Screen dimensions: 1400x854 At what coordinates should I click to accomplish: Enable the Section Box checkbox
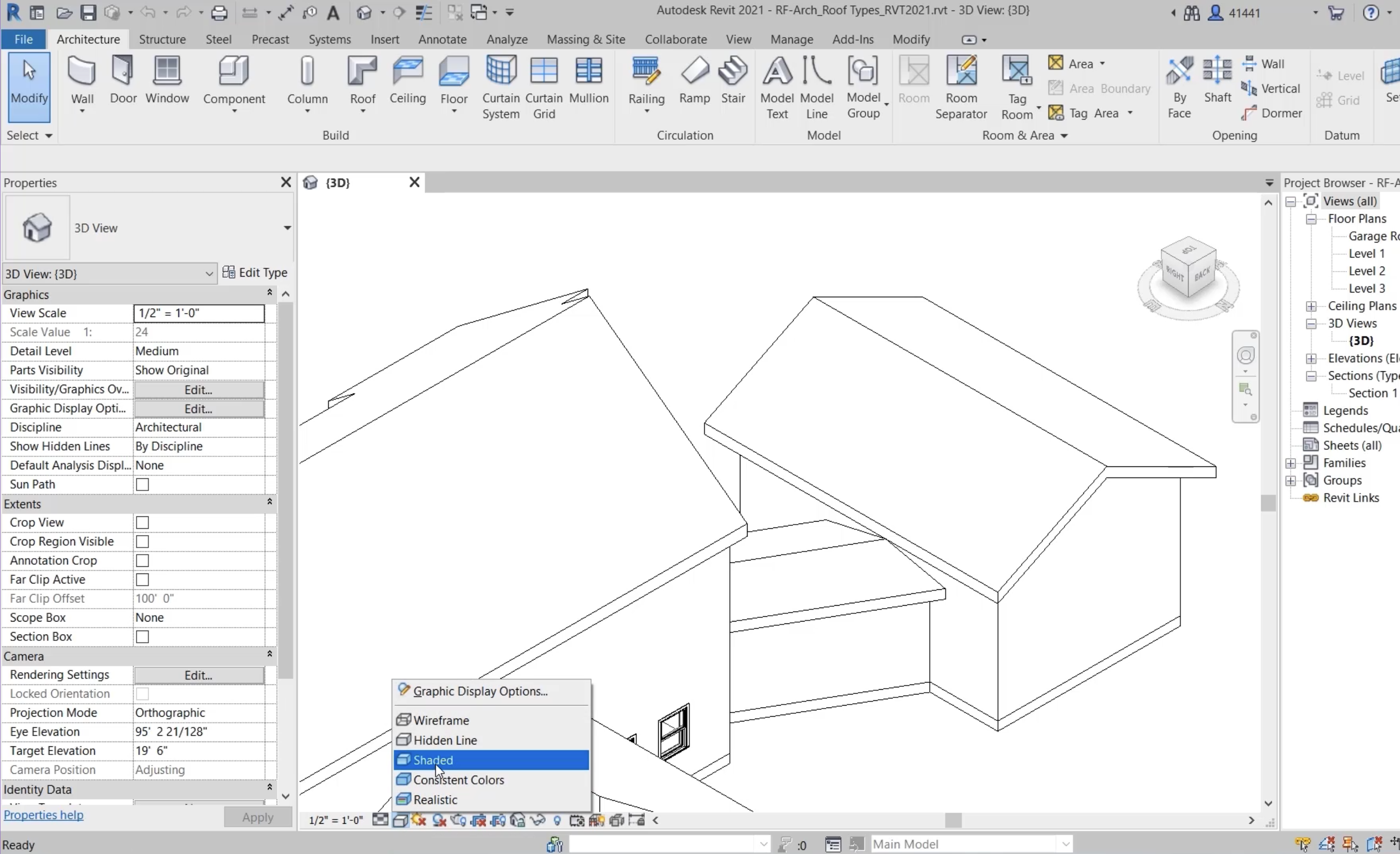[x=143, y=637]
